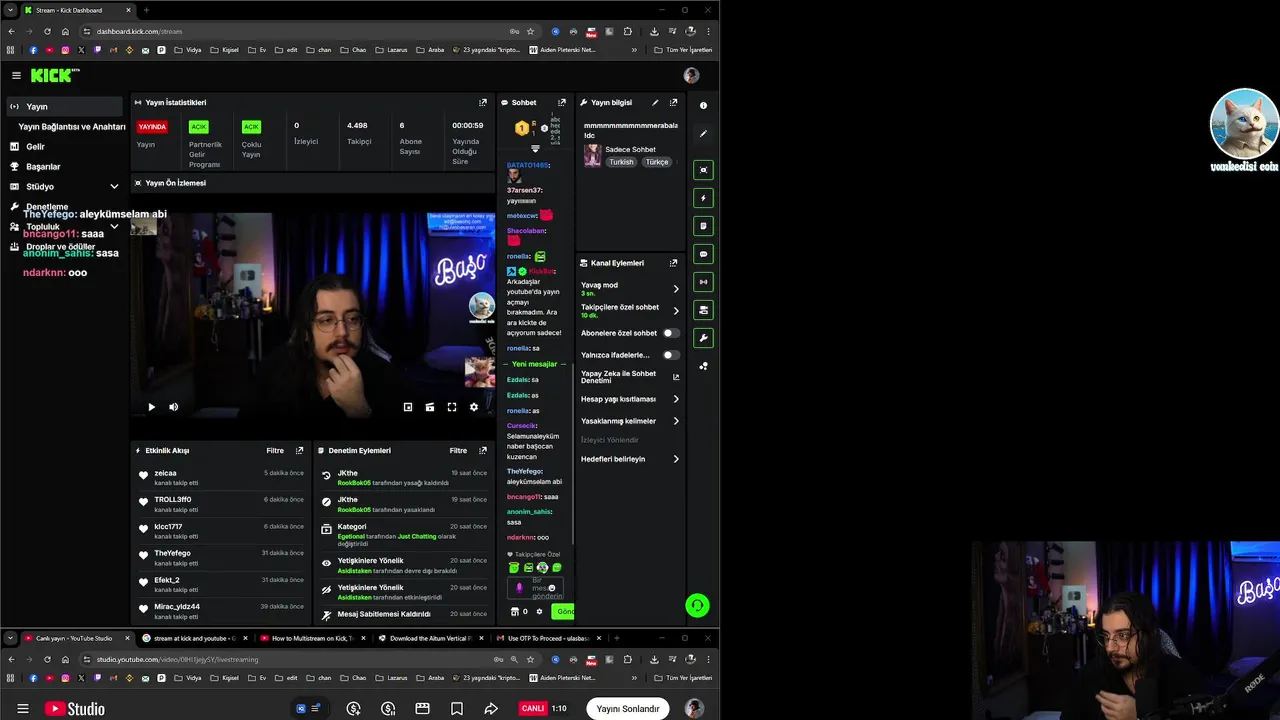Toggle the moderation actions note widget
1280x720 pixels.
(703, 226)
